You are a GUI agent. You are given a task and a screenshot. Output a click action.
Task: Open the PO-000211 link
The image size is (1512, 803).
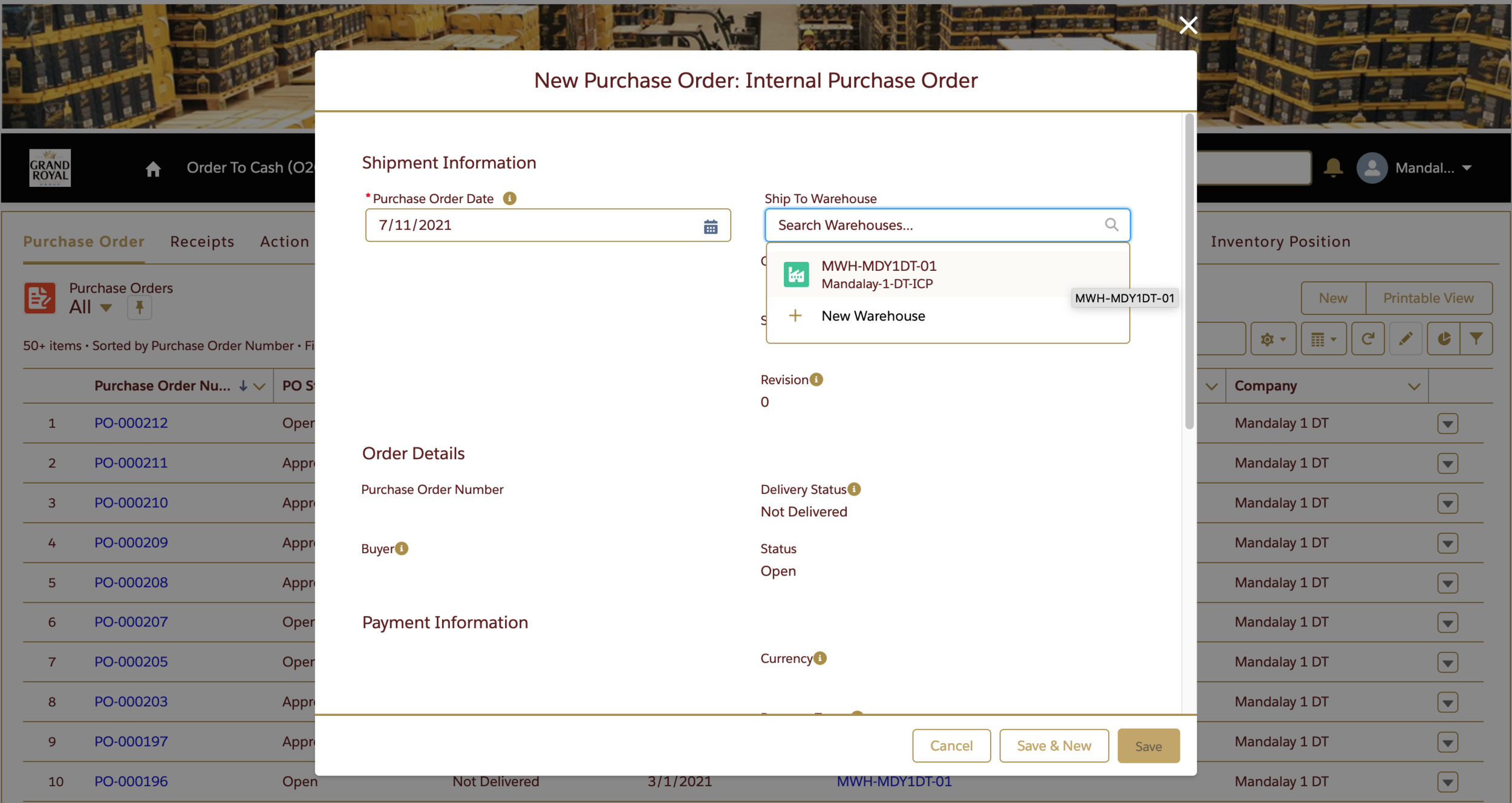(x=131, y=463)
